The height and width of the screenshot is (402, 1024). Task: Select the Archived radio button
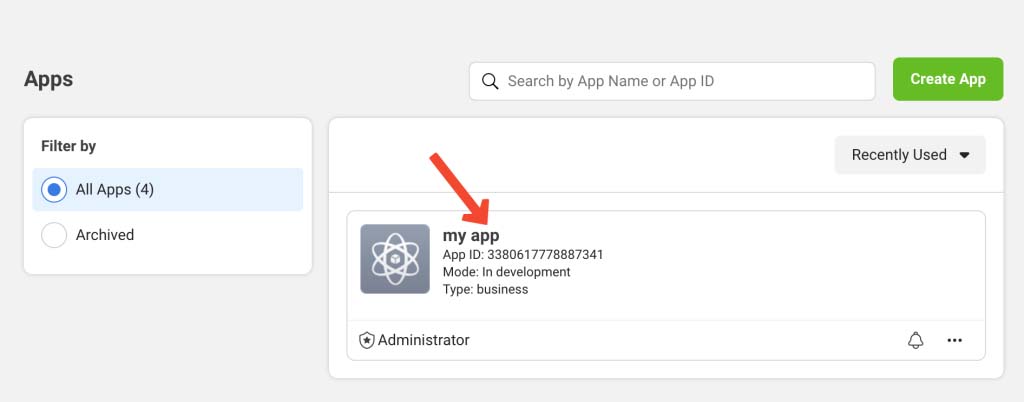tap(54, 235)
